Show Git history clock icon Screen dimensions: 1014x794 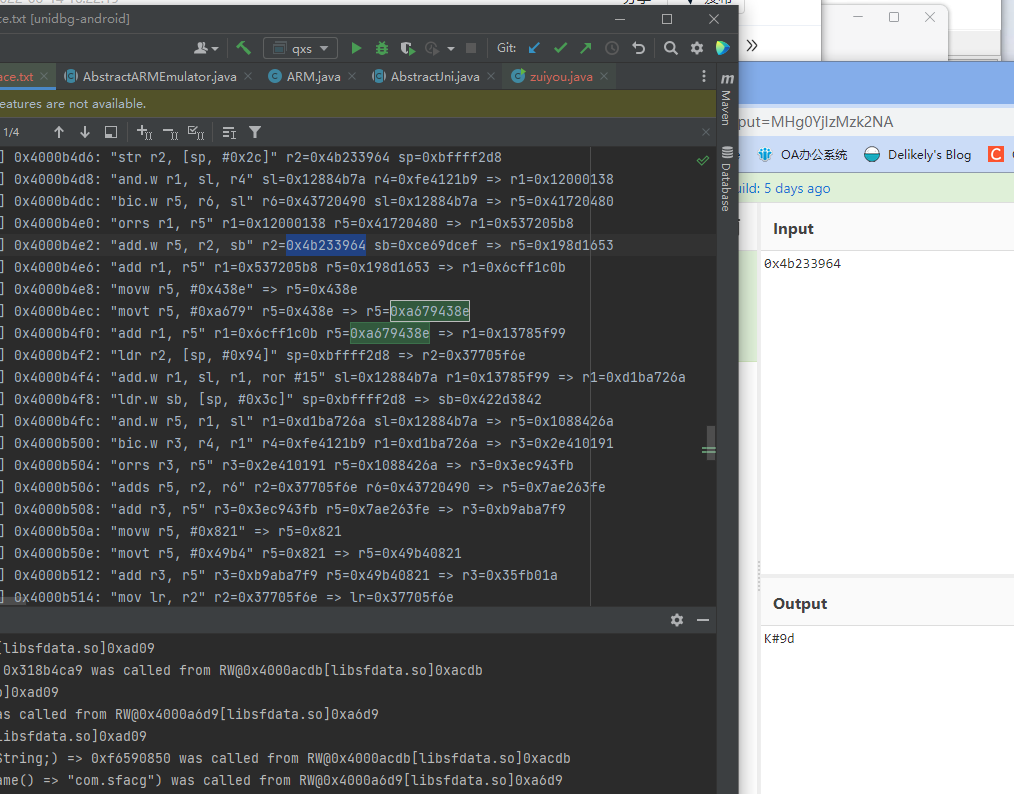pos(612,48)
